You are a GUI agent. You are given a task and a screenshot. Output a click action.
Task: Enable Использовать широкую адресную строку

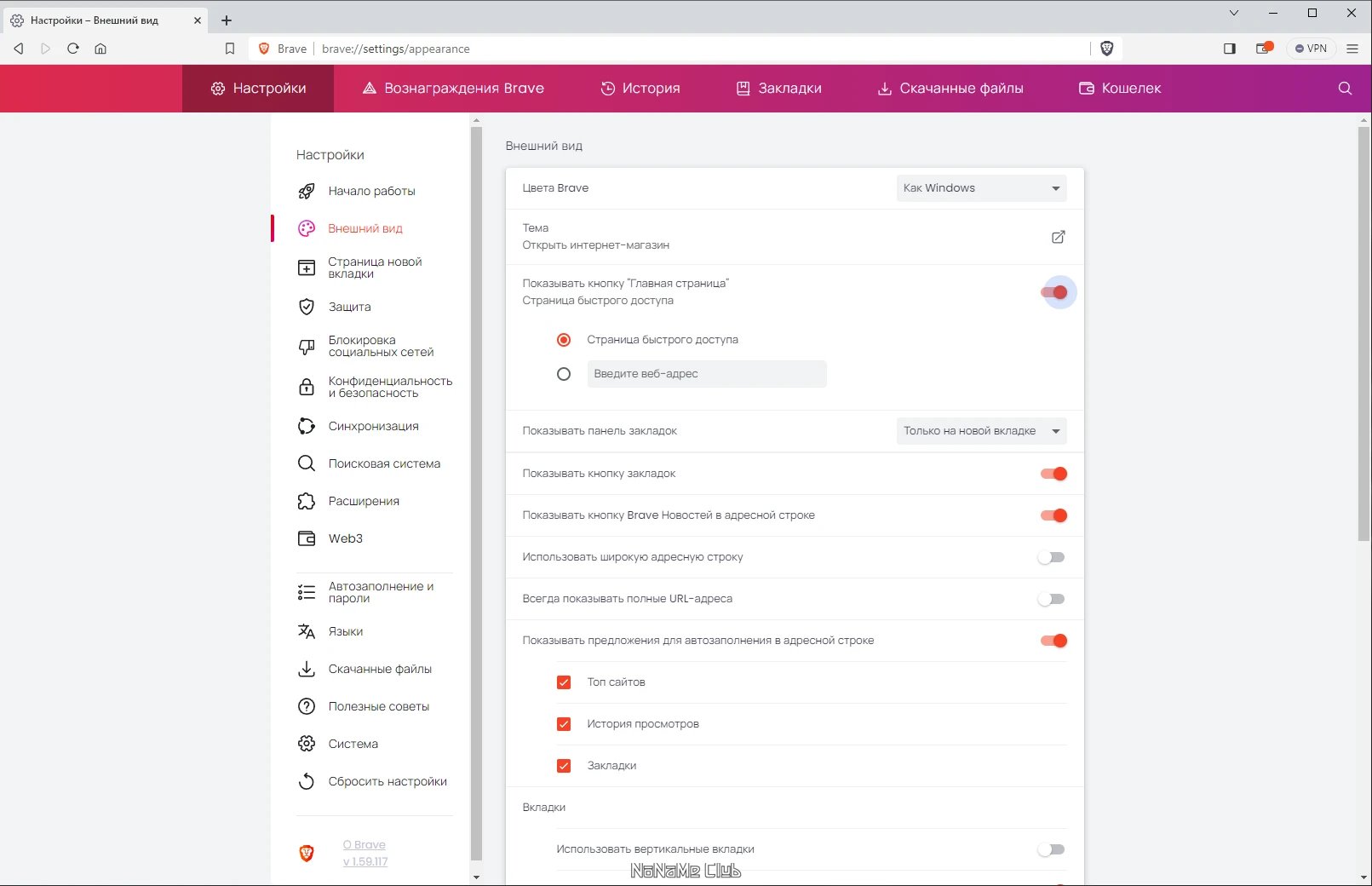pyautogui.click(x=1052, y=557)
